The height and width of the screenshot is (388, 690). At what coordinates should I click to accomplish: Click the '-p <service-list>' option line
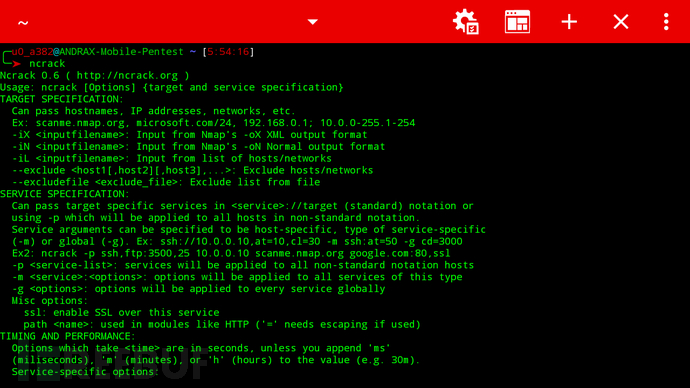point(243,265)
